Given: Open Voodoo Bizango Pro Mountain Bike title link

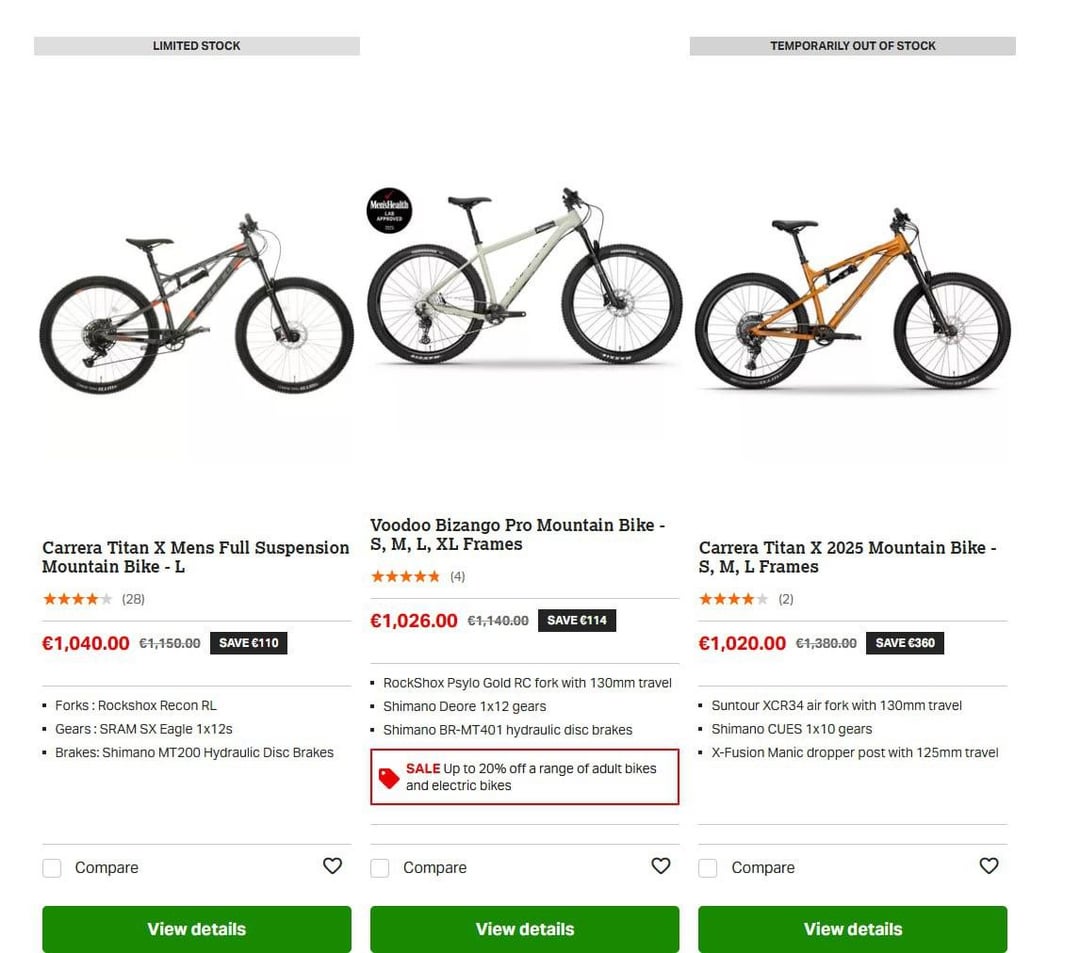Looking at the screenshot, I should pyautogui.click(x=517, y=534).
